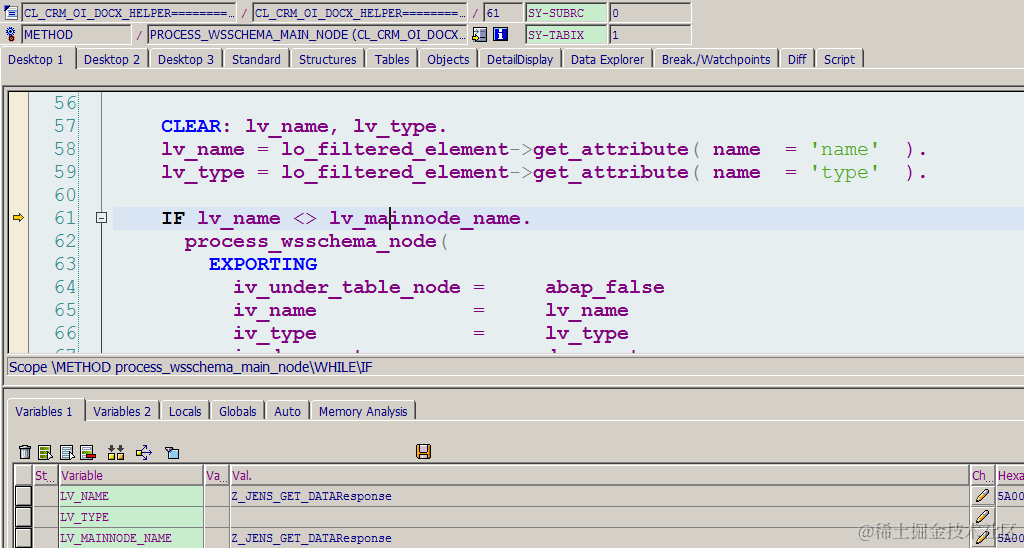Open the Tables tab

click(x=392, y=59)
